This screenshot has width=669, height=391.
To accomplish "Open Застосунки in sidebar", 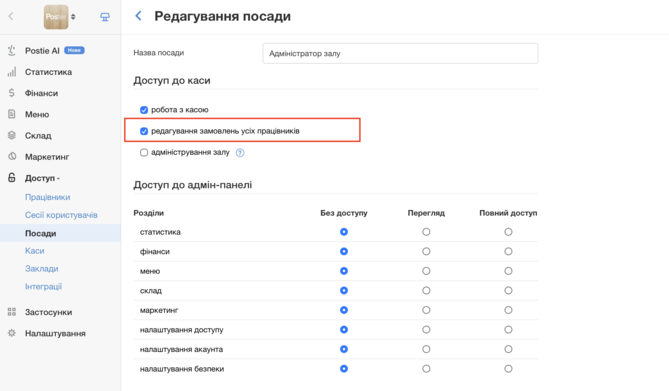I will tap(48, 312).
